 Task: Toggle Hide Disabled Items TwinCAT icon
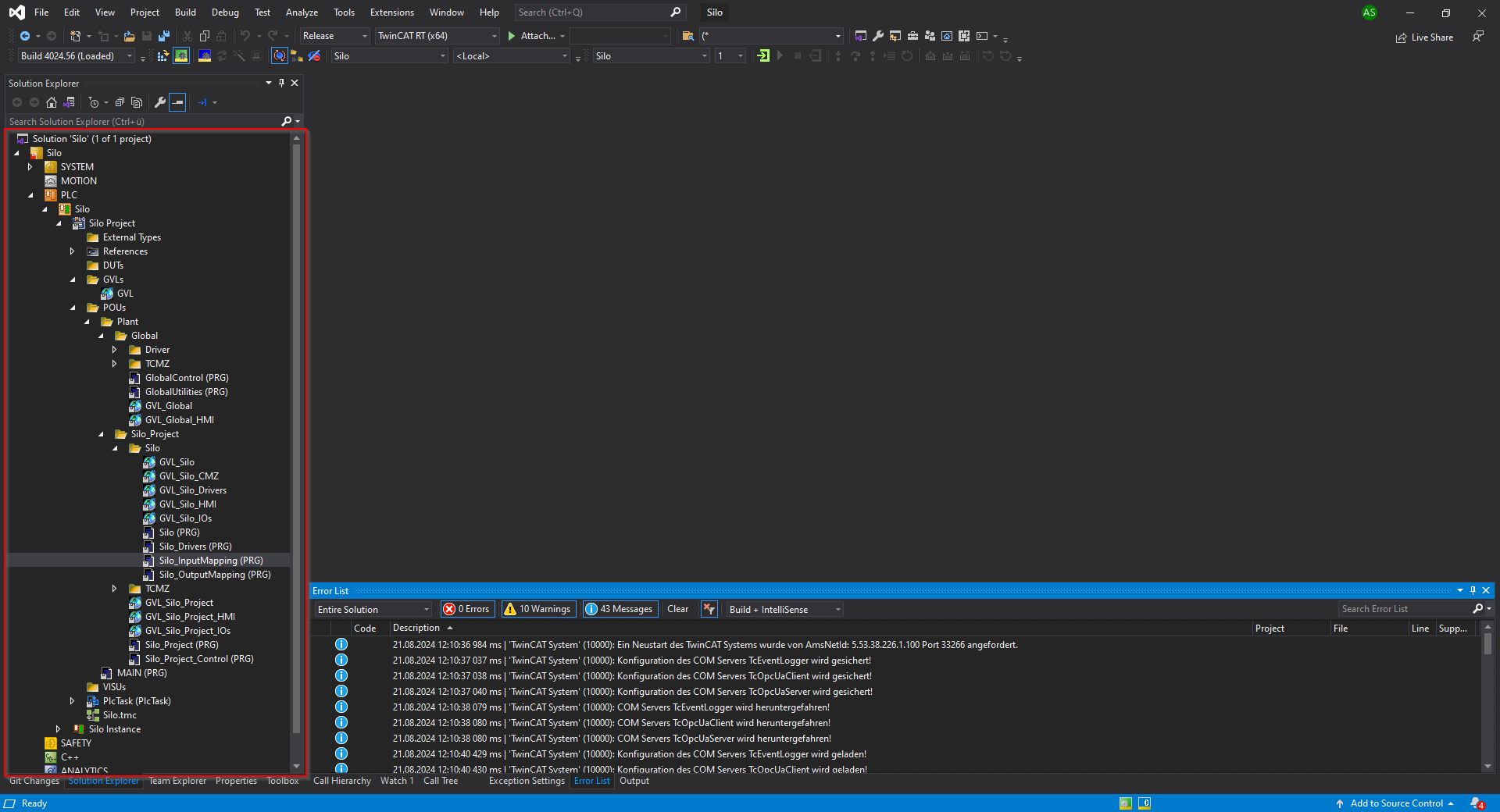tap(314, 56)
